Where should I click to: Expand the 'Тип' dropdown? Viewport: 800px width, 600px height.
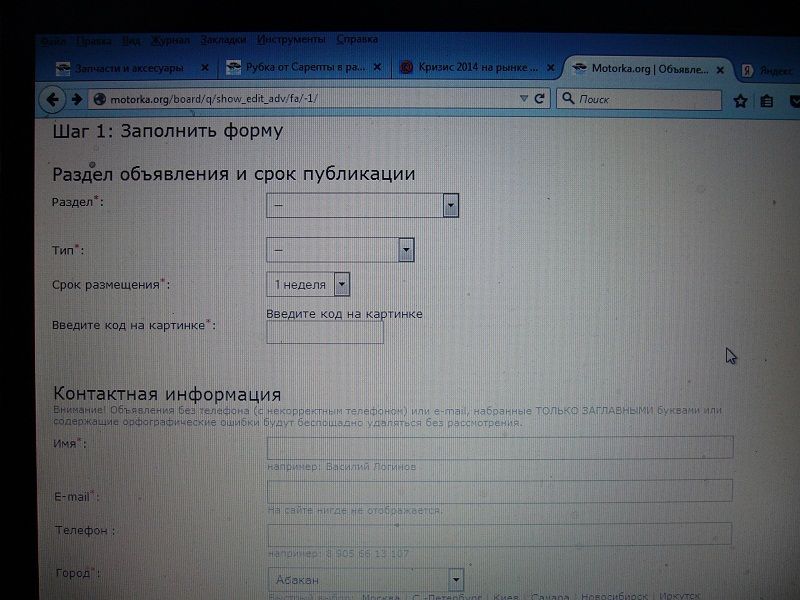point(406,250)
